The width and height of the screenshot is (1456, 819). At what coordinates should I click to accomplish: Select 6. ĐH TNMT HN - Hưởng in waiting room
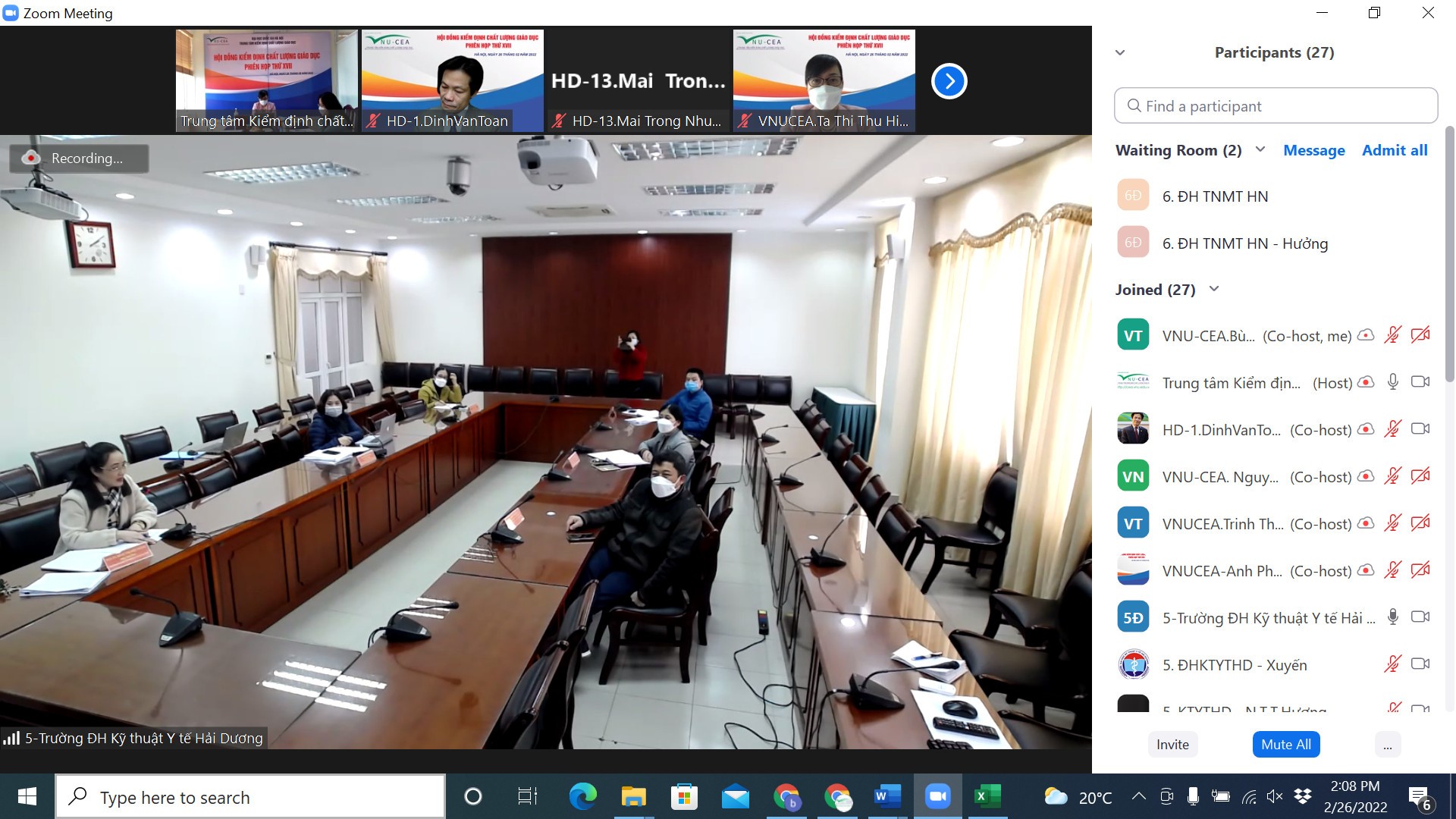point(1244,243)
